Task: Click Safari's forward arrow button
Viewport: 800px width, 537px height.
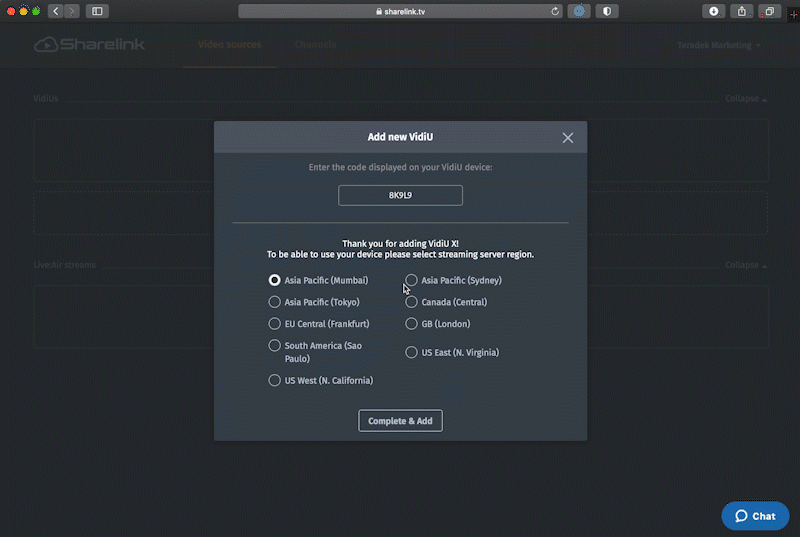Action: [72, 11]
